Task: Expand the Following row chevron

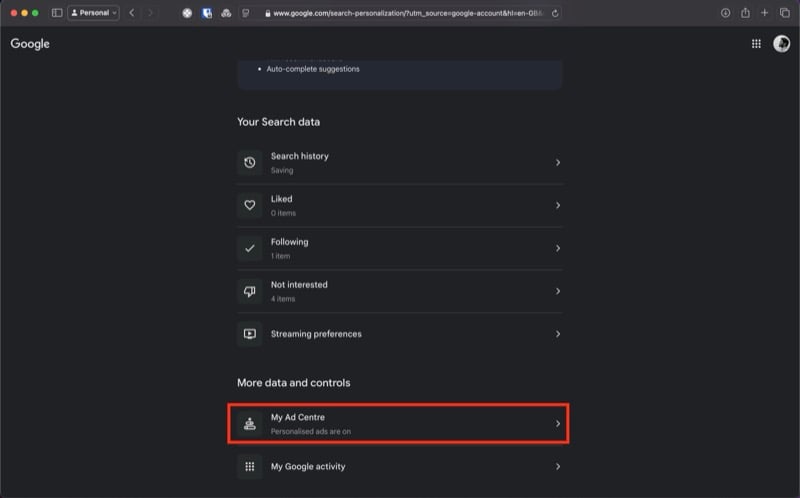Action: click(558, 248)
